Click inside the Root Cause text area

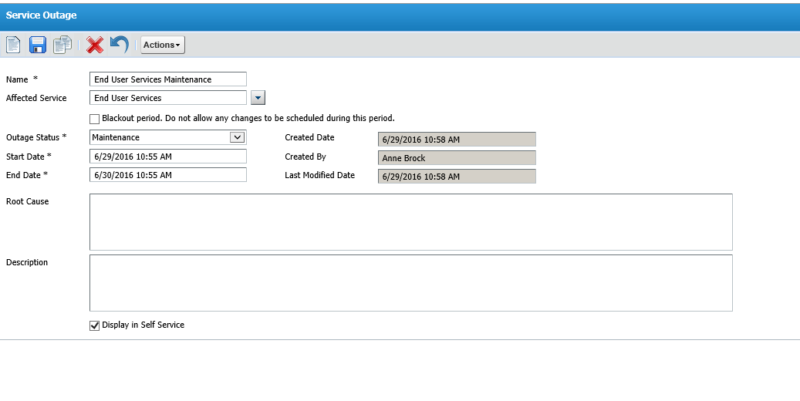click(410, 221)
